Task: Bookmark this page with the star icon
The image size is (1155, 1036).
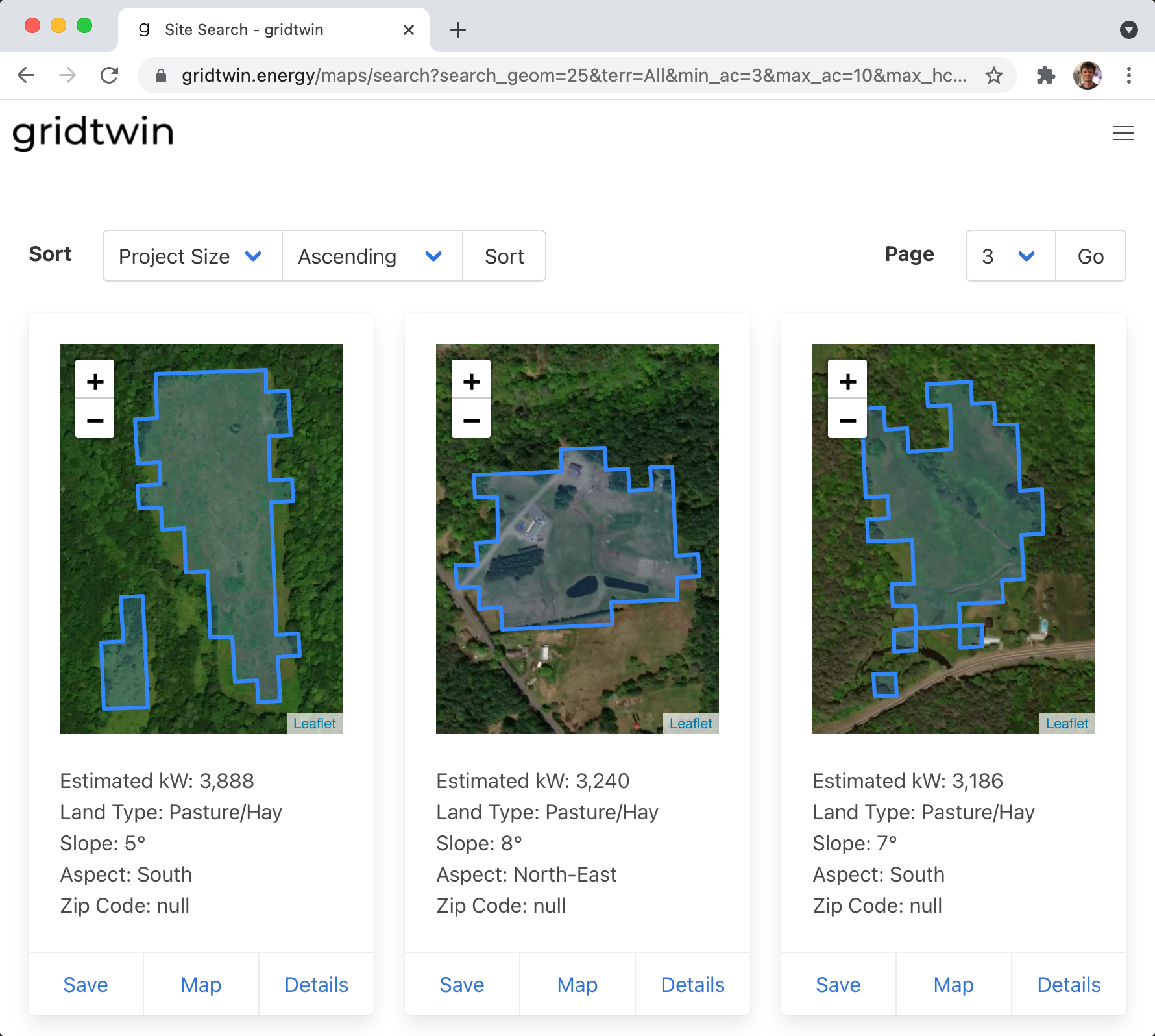Action: click(994, 75)
